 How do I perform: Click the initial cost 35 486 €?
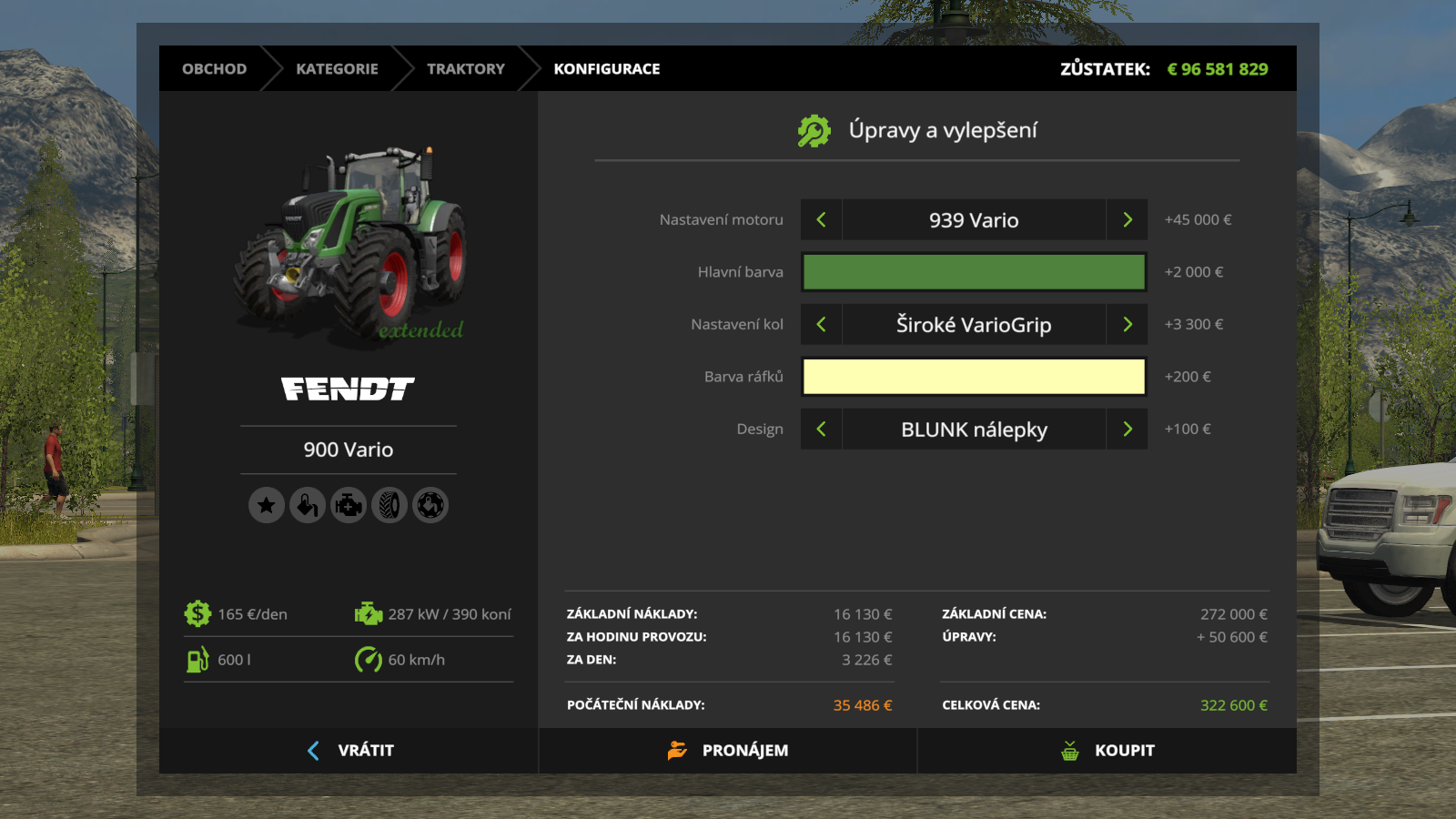point(863,705)
